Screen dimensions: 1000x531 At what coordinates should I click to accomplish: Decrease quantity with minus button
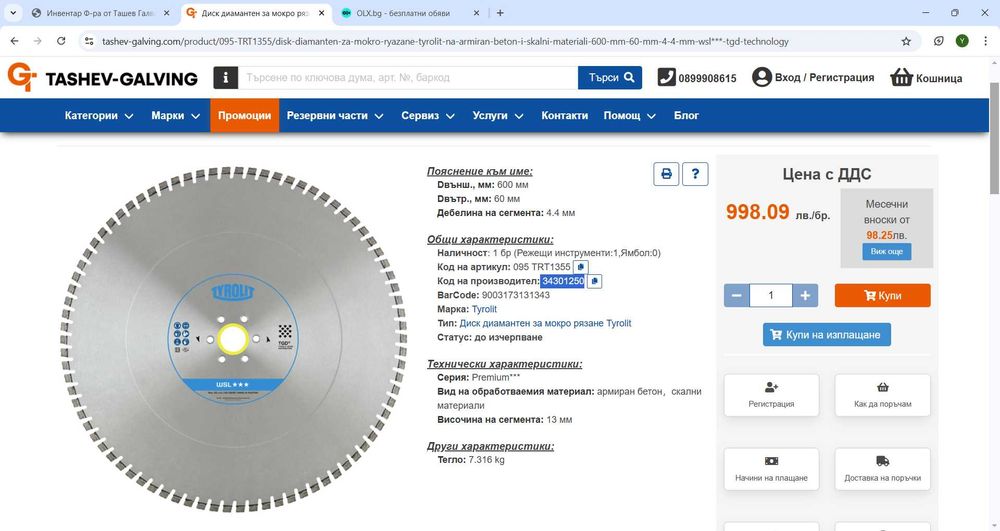coord(737,295)
